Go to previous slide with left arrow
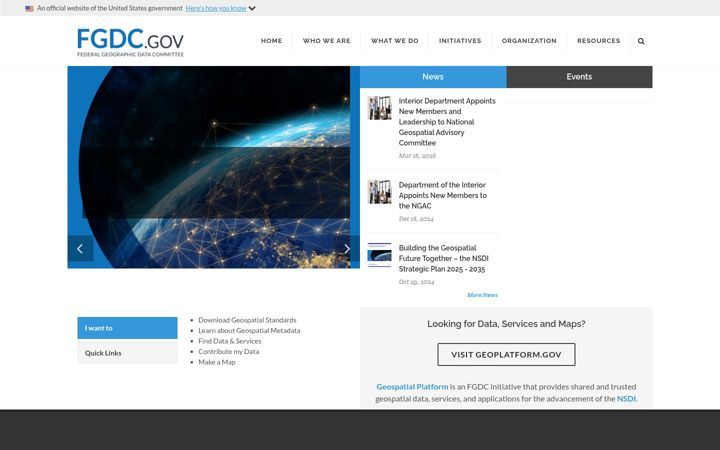 click(80, 248)
